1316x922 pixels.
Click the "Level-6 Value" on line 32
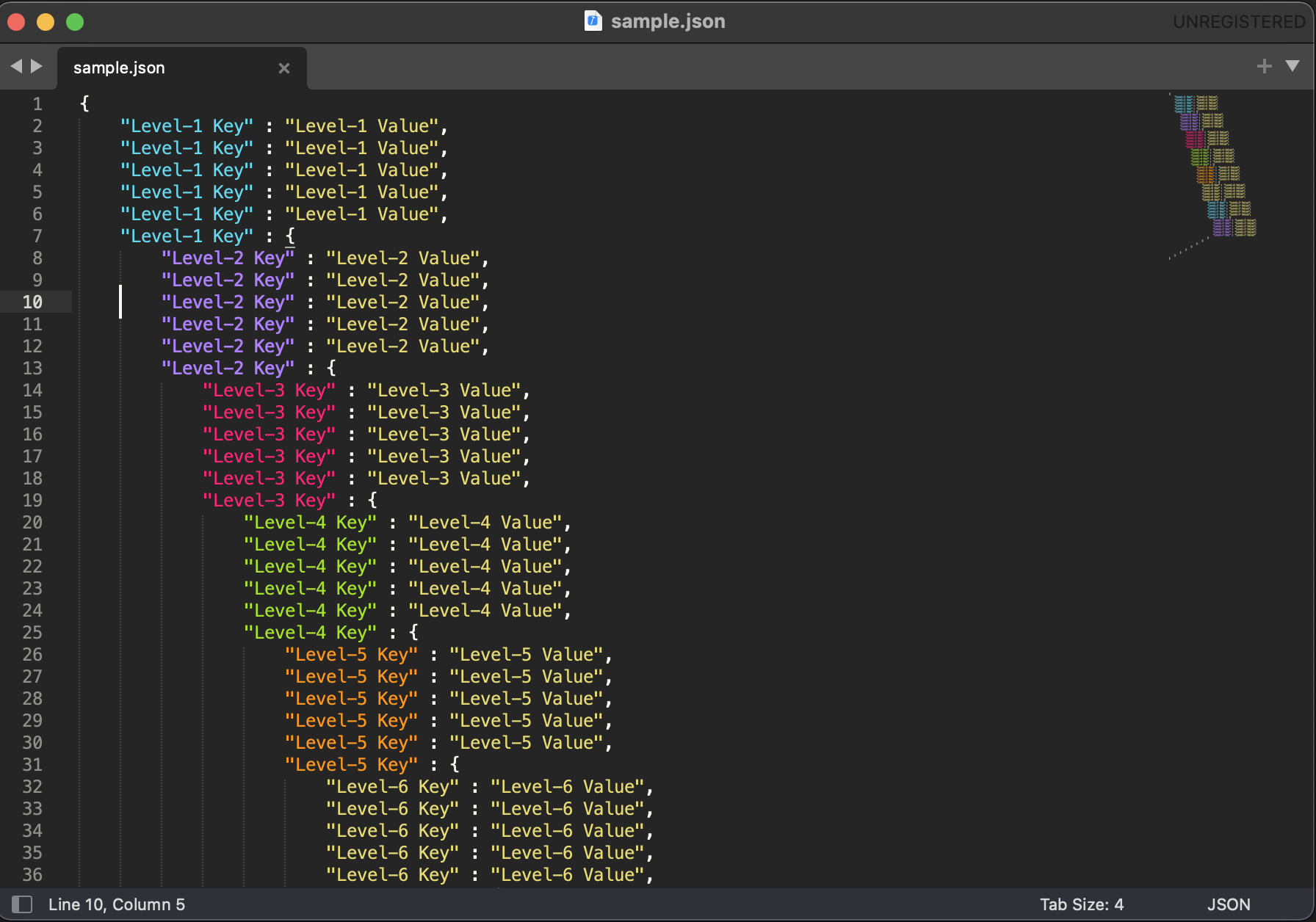(x=567, y=787)
